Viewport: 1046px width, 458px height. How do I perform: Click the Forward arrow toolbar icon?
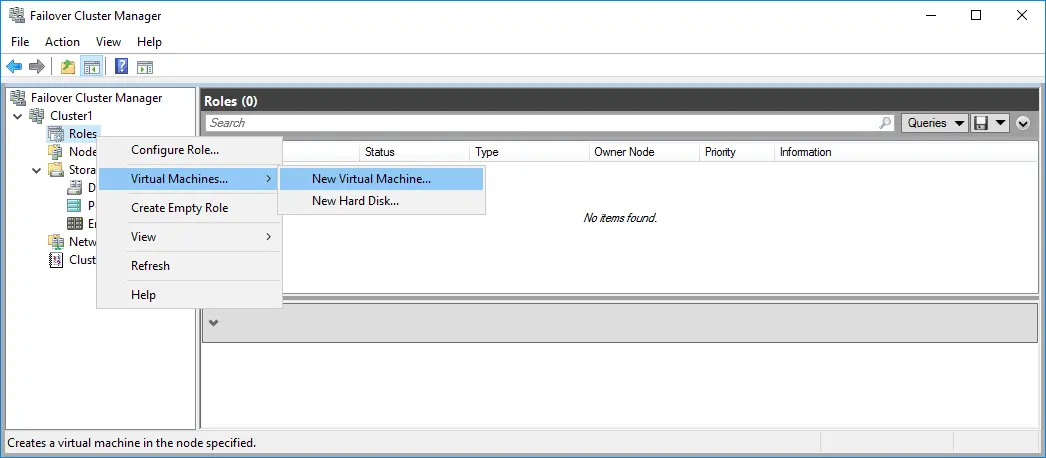coord(37,67)
